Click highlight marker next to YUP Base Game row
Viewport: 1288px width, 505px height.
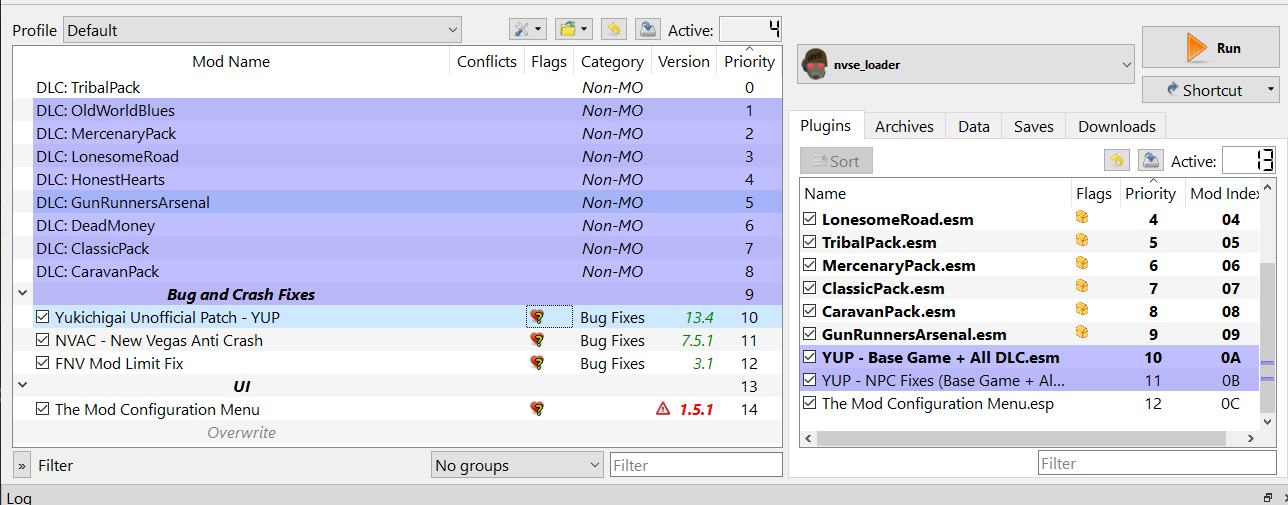(1267, 362)
